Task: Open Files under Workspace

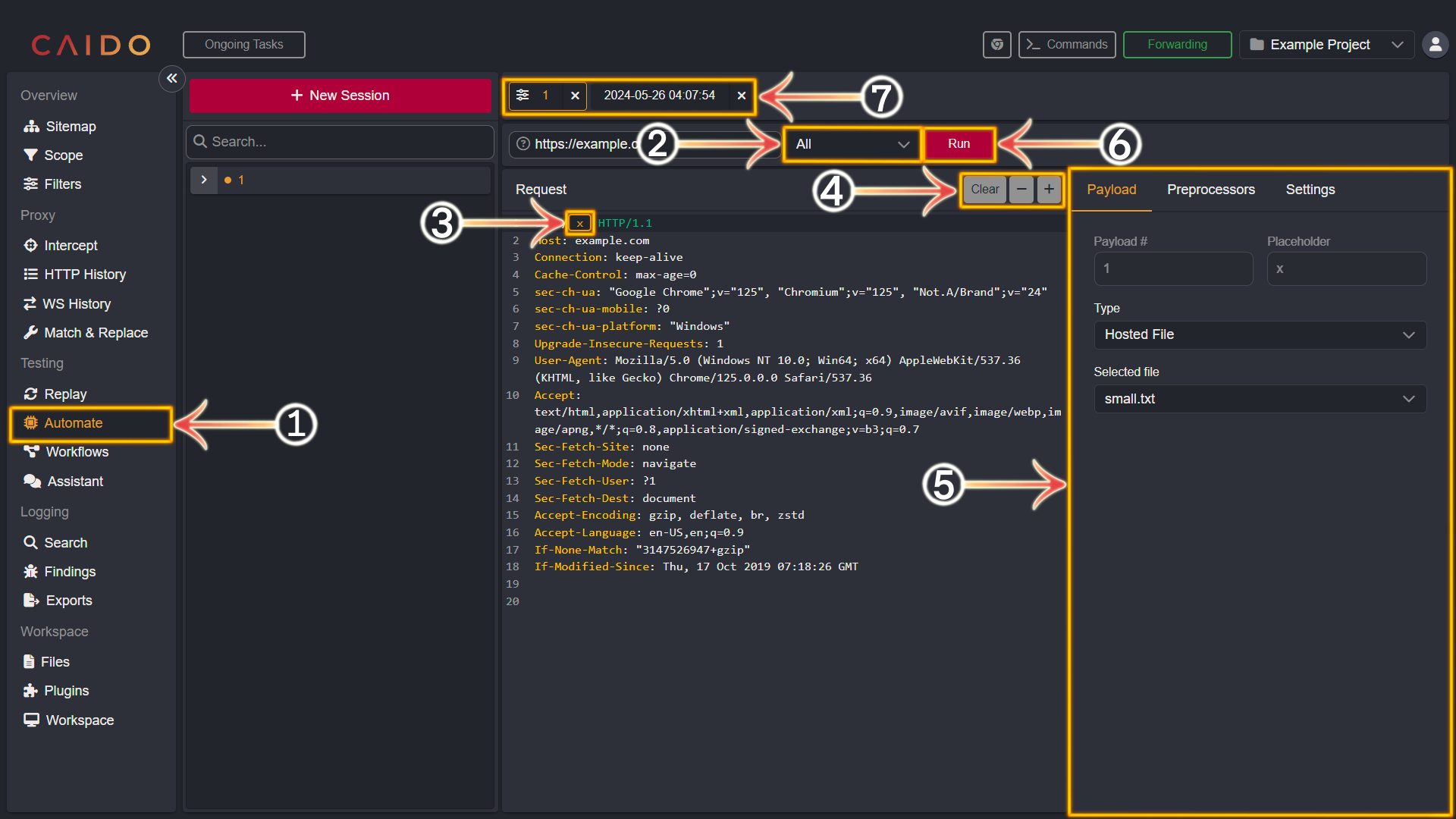Action: 47,662
